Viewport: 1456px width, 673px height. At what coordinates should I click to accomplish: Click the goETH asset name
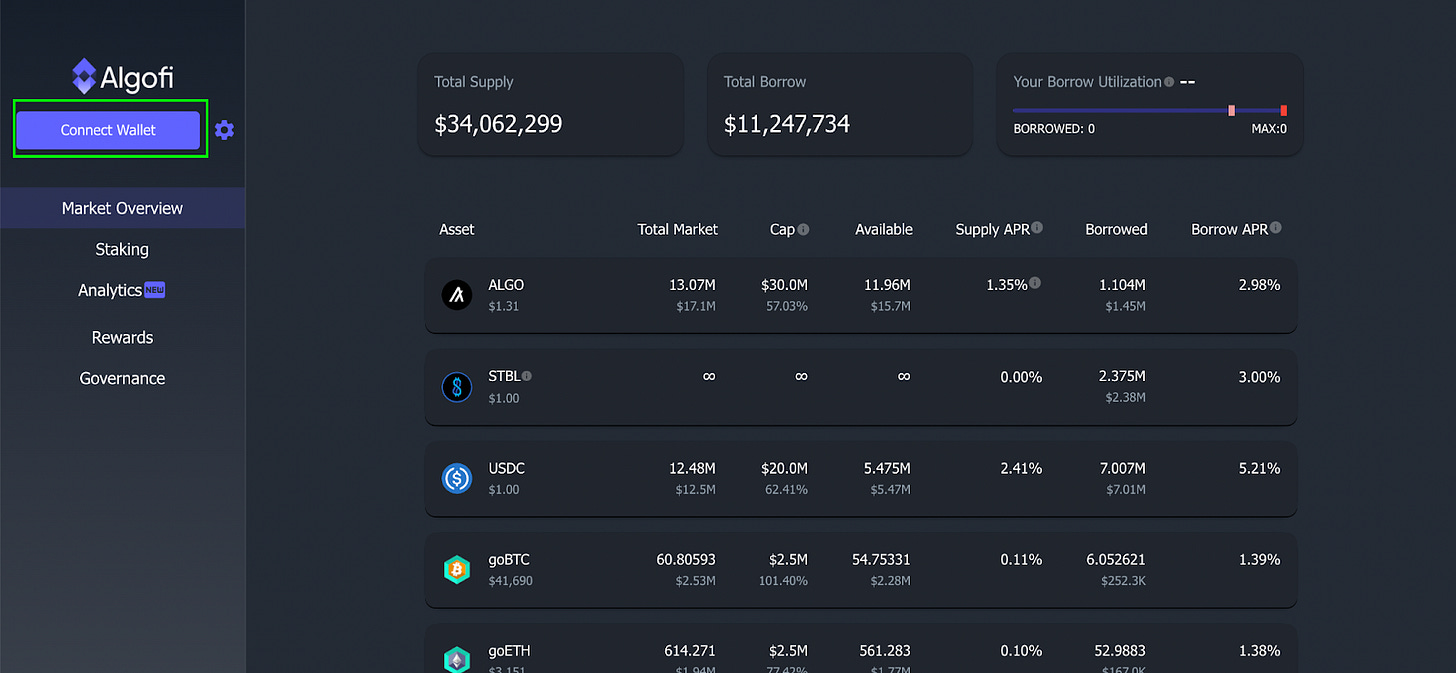(x=509, y=651)
